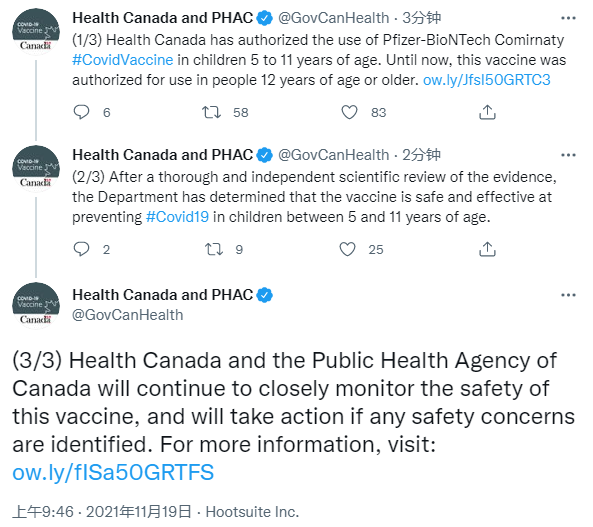
Task: Open the @GovCanHealth handle on third tweet
Action: click(128, 315)
